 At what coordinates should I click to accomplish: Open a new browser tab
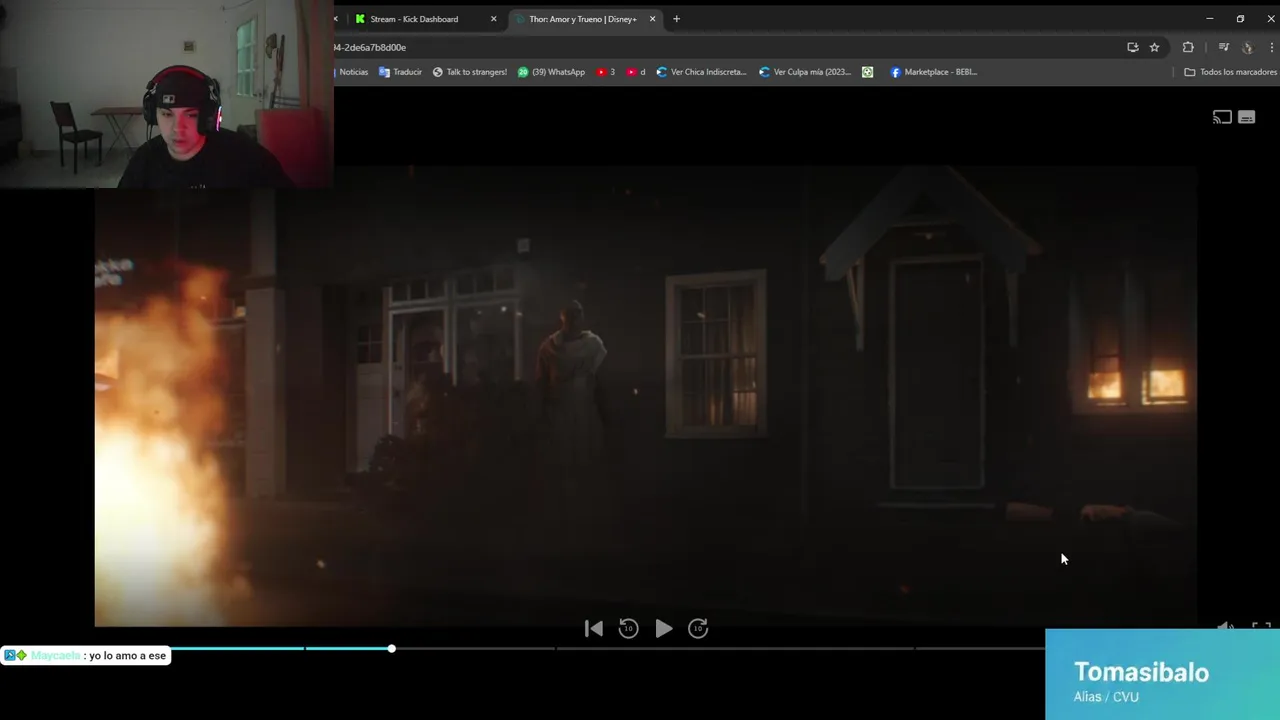[676, 19]
